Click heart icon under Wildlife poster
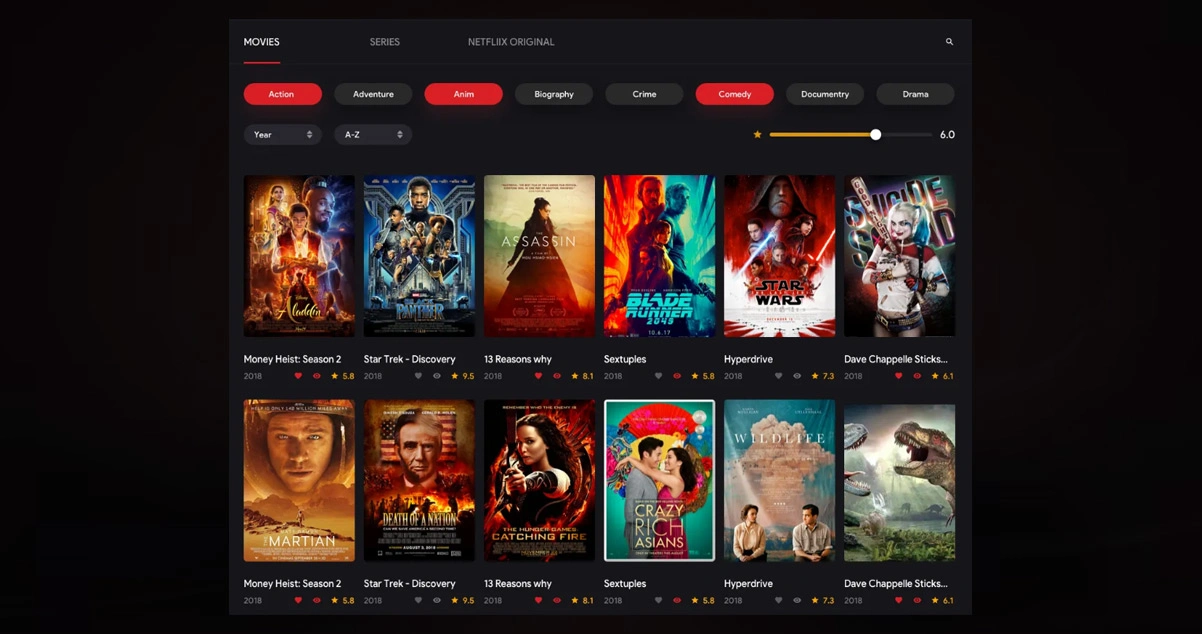The image size is (1202, 634). [778, 601]
